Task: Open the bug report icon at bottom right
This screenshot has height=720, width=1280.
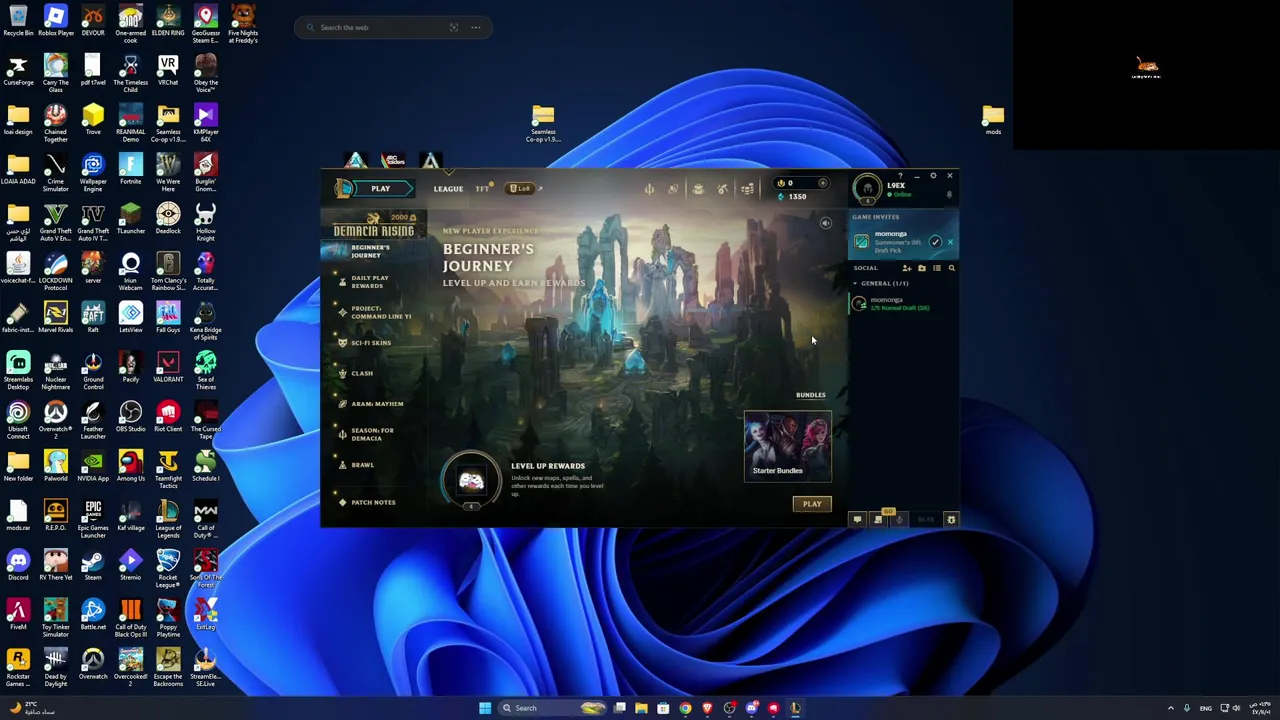Action: click(x=951, y=519)
